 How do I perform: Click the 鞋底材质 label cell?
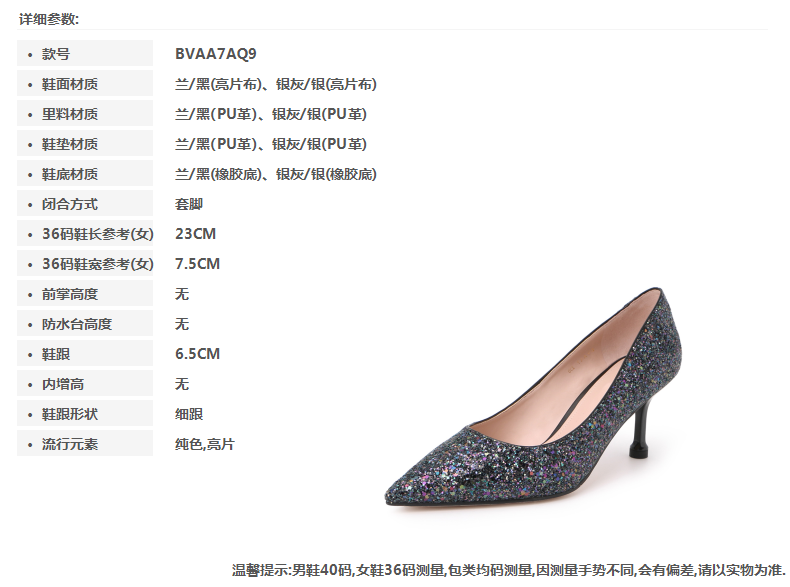click(x=85, y=174)
